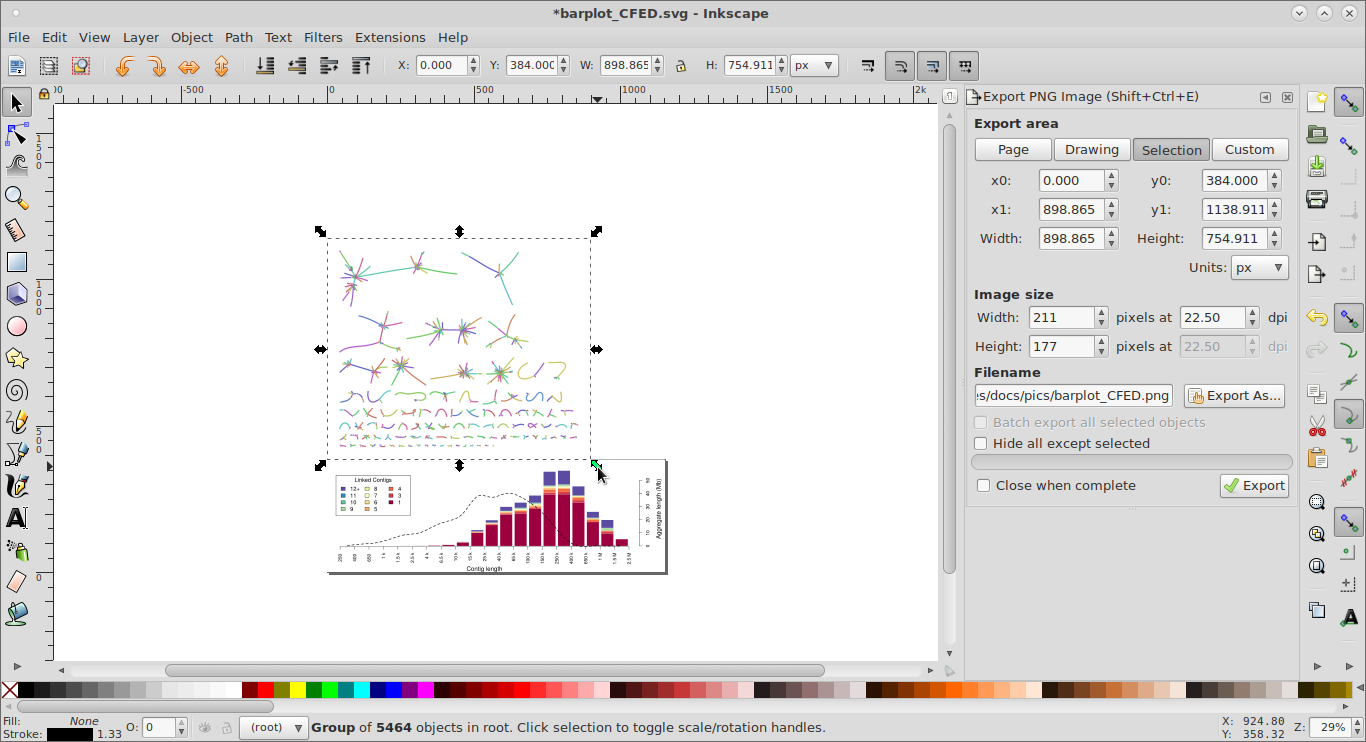Select the Zoom magnifier tool
Screen dimensions: 1366x742
tap(17, 198)
